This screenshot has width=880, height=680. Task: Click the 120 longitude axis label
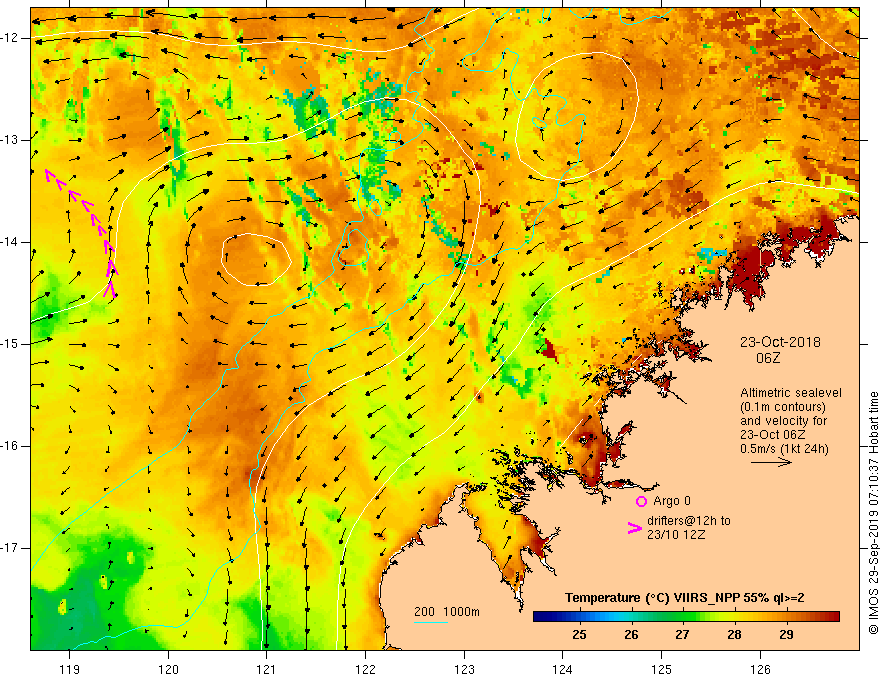click(168, 669)
